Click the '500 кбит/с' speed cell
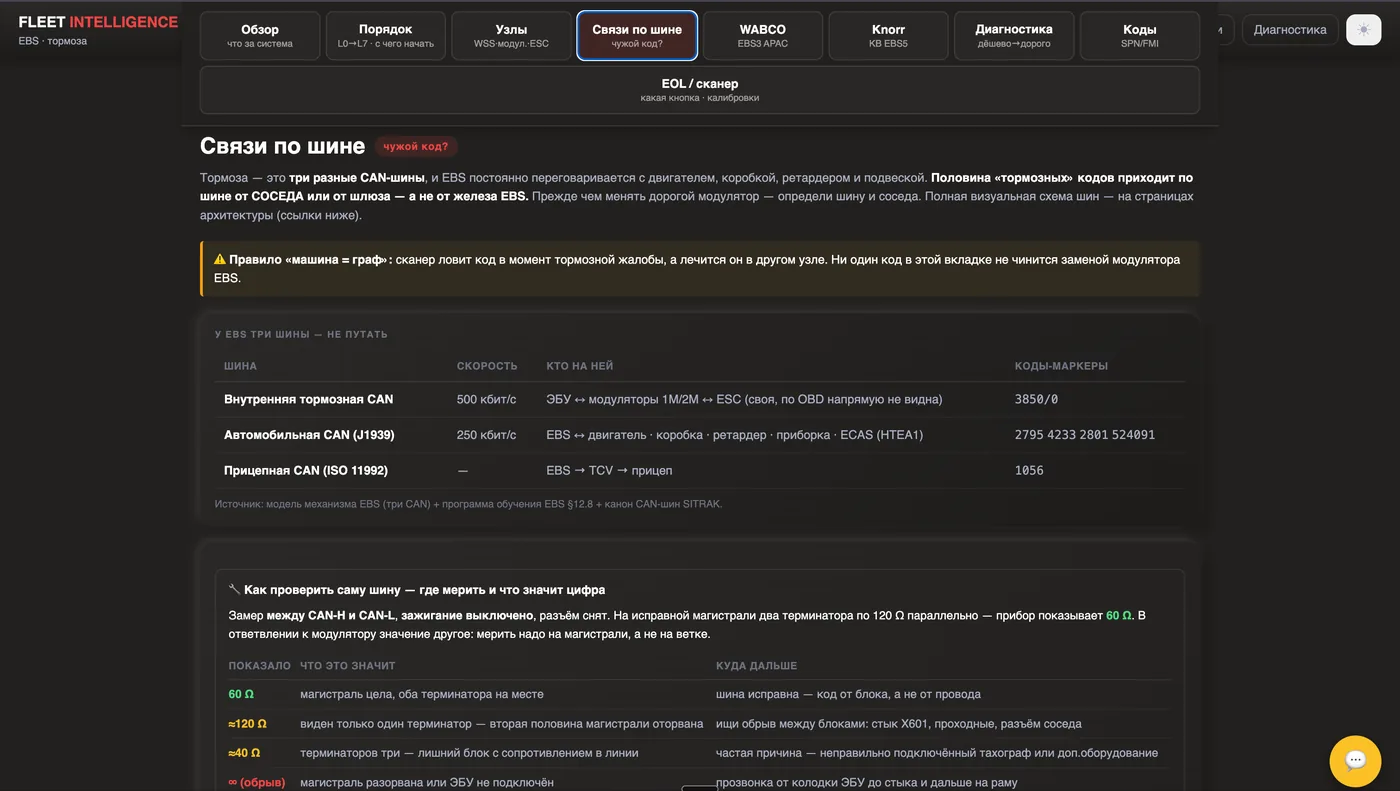Image resolution: width=1400 pixels, height=791 pixels. pos(487,399)
